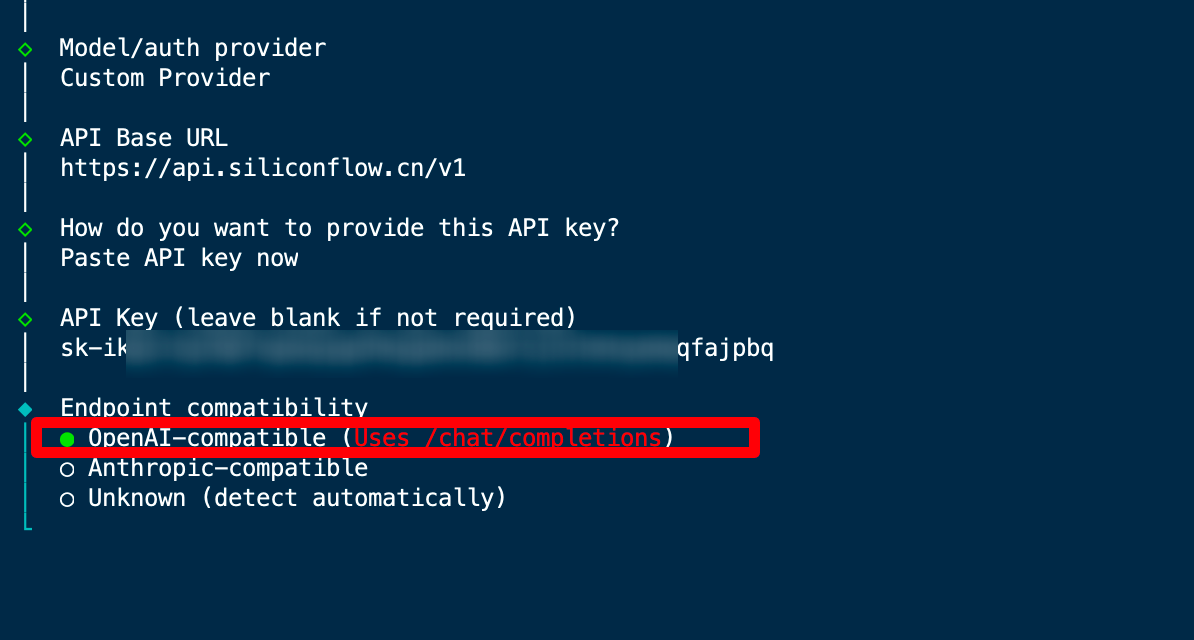Click the diamond marker beside Model/auth provider
This screenshot has width=1194, height=640.
click(25, 49)
